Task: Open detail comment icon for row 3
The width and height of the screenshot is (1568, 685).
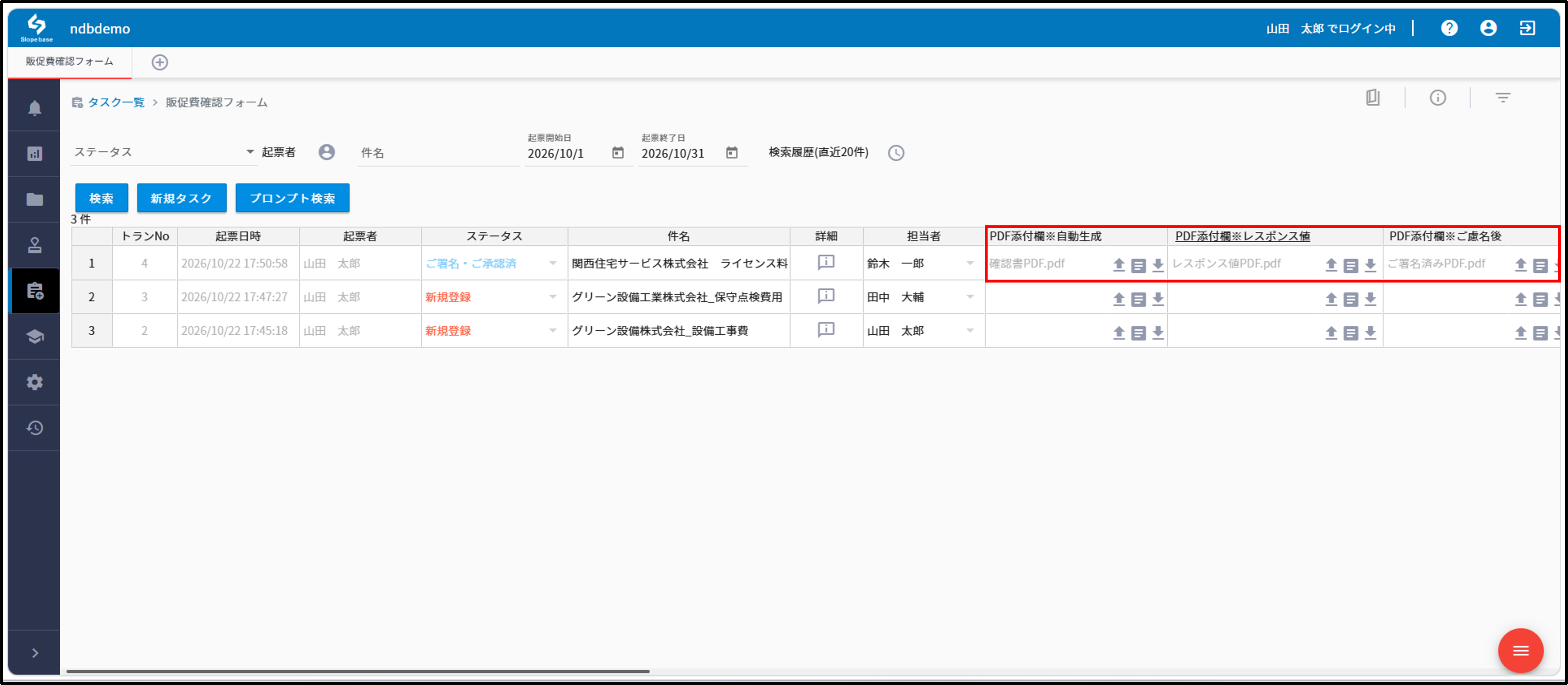Action: pyautogui.click(x=826, y=330)
